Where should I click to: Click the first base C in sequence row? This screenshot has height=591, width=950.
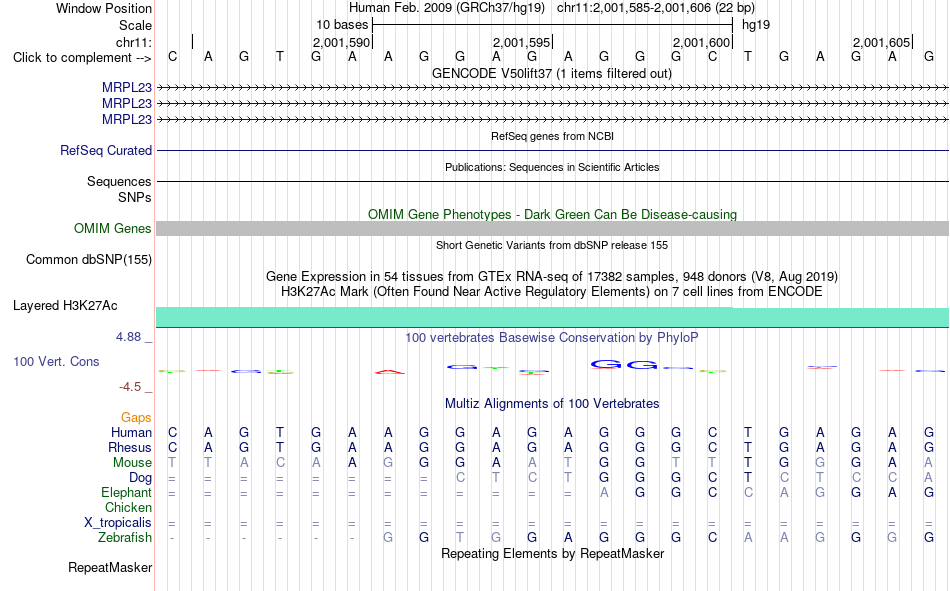pos(173,57)
